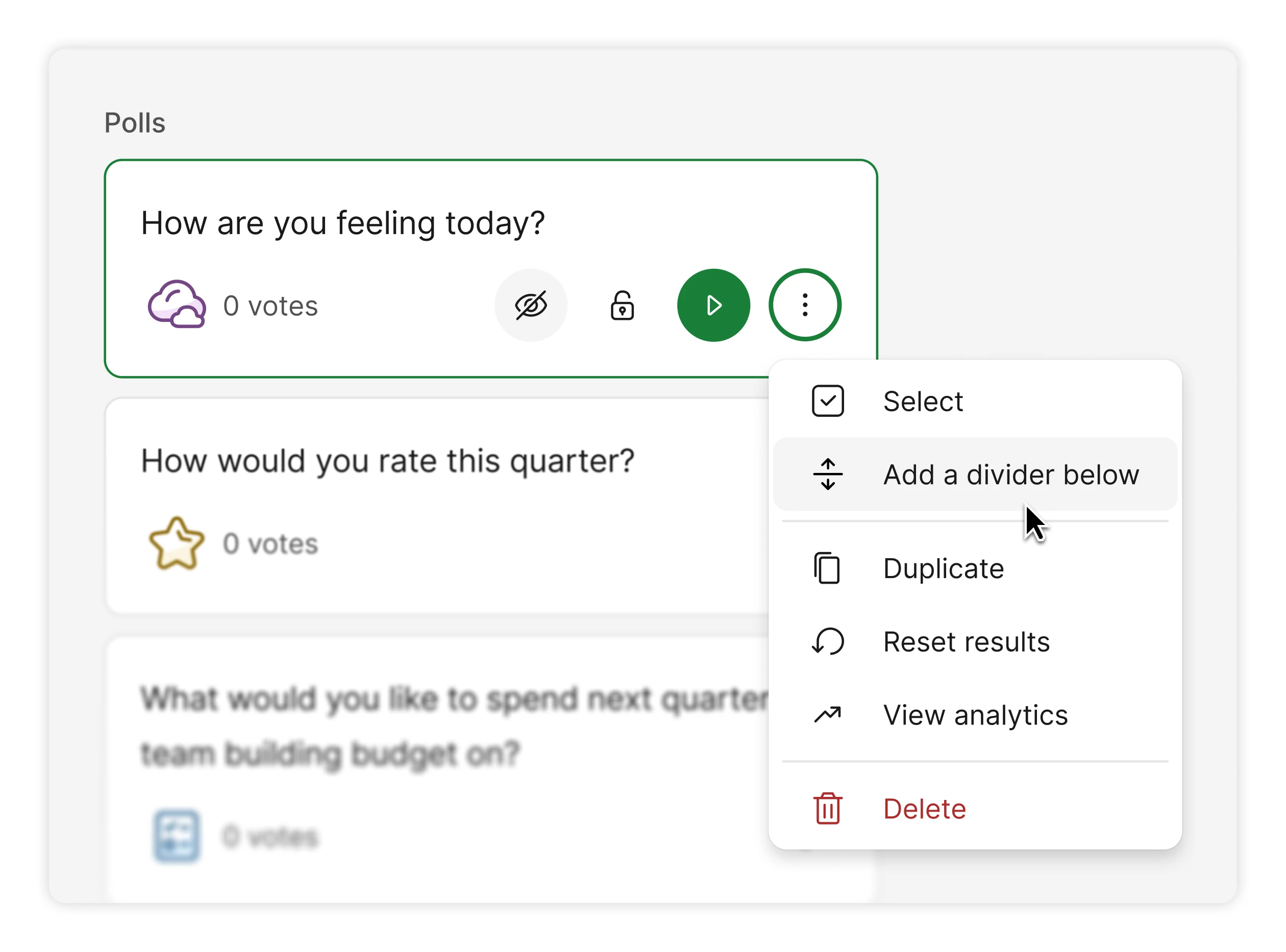Click the red trash can icon
1286x952 pixels.
(828, 809)
